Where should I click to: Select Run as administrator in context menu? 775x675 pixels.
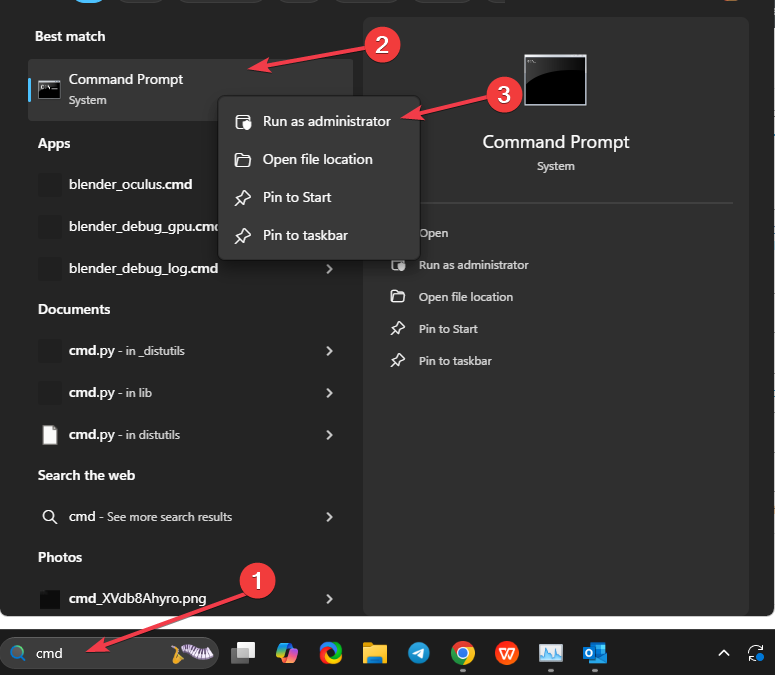[325, 121]
